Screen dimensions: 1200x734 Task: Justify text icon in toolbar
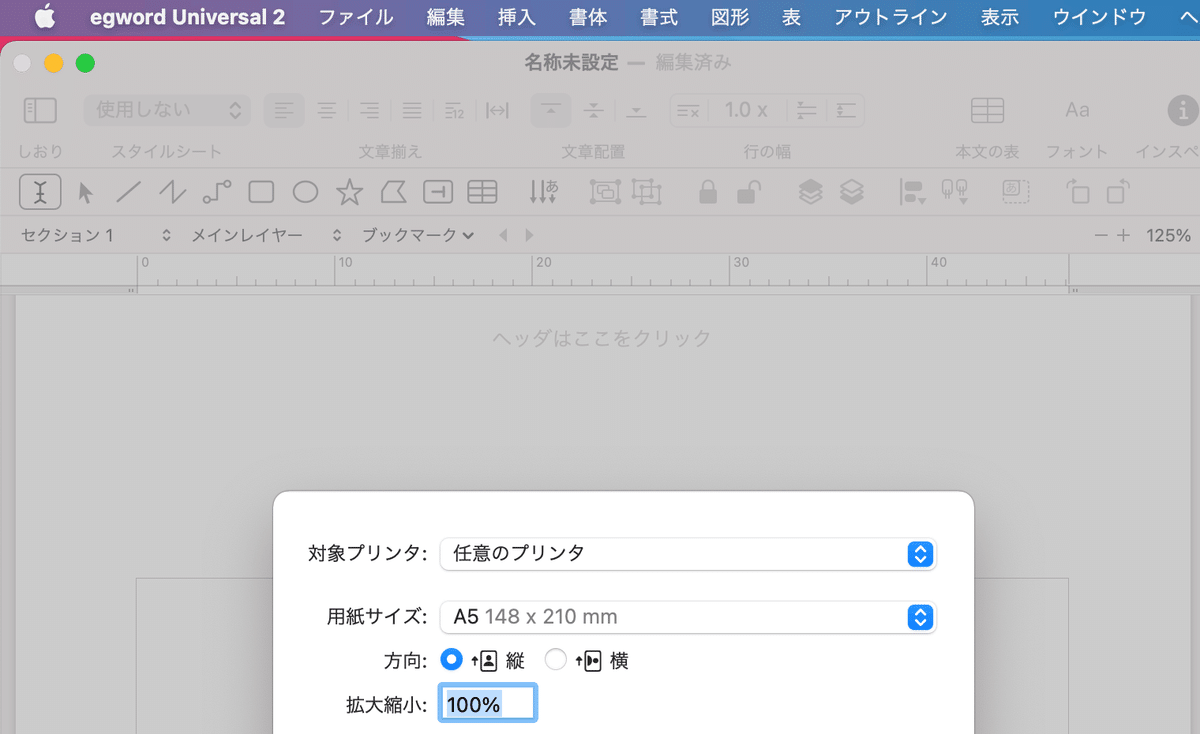[411, 110]
